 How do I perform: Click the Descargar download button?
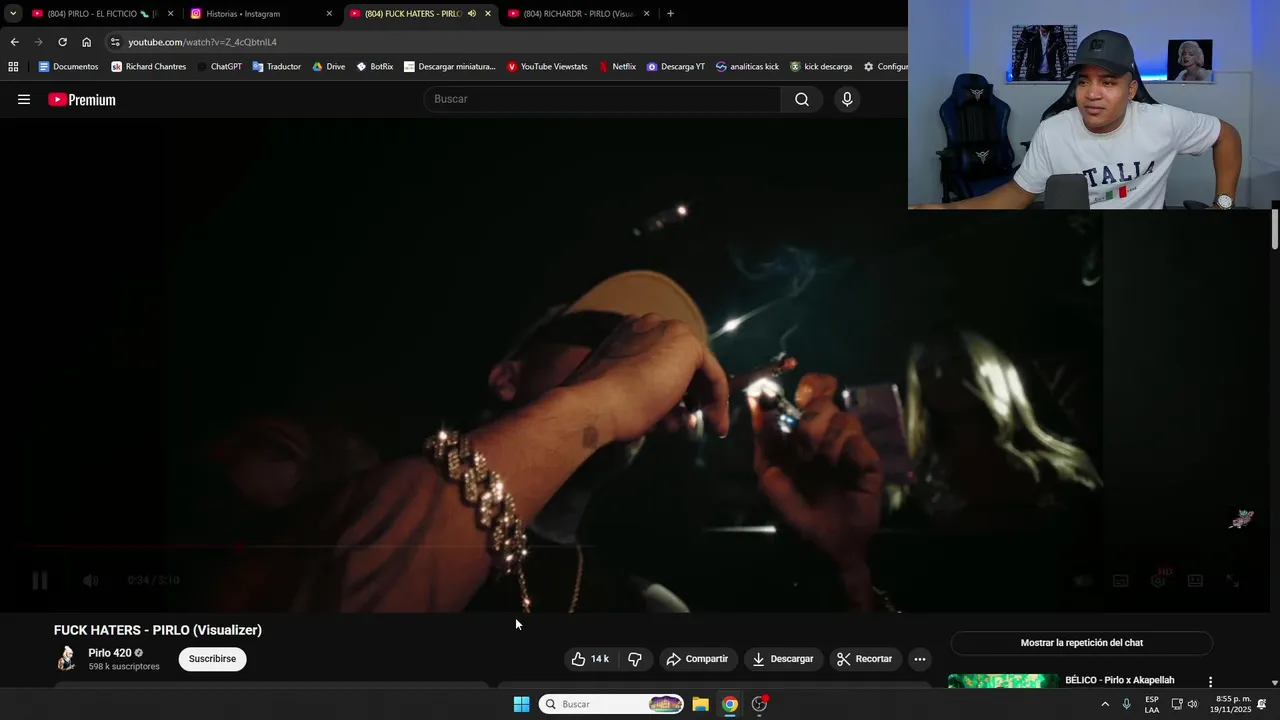coord(783,659)
